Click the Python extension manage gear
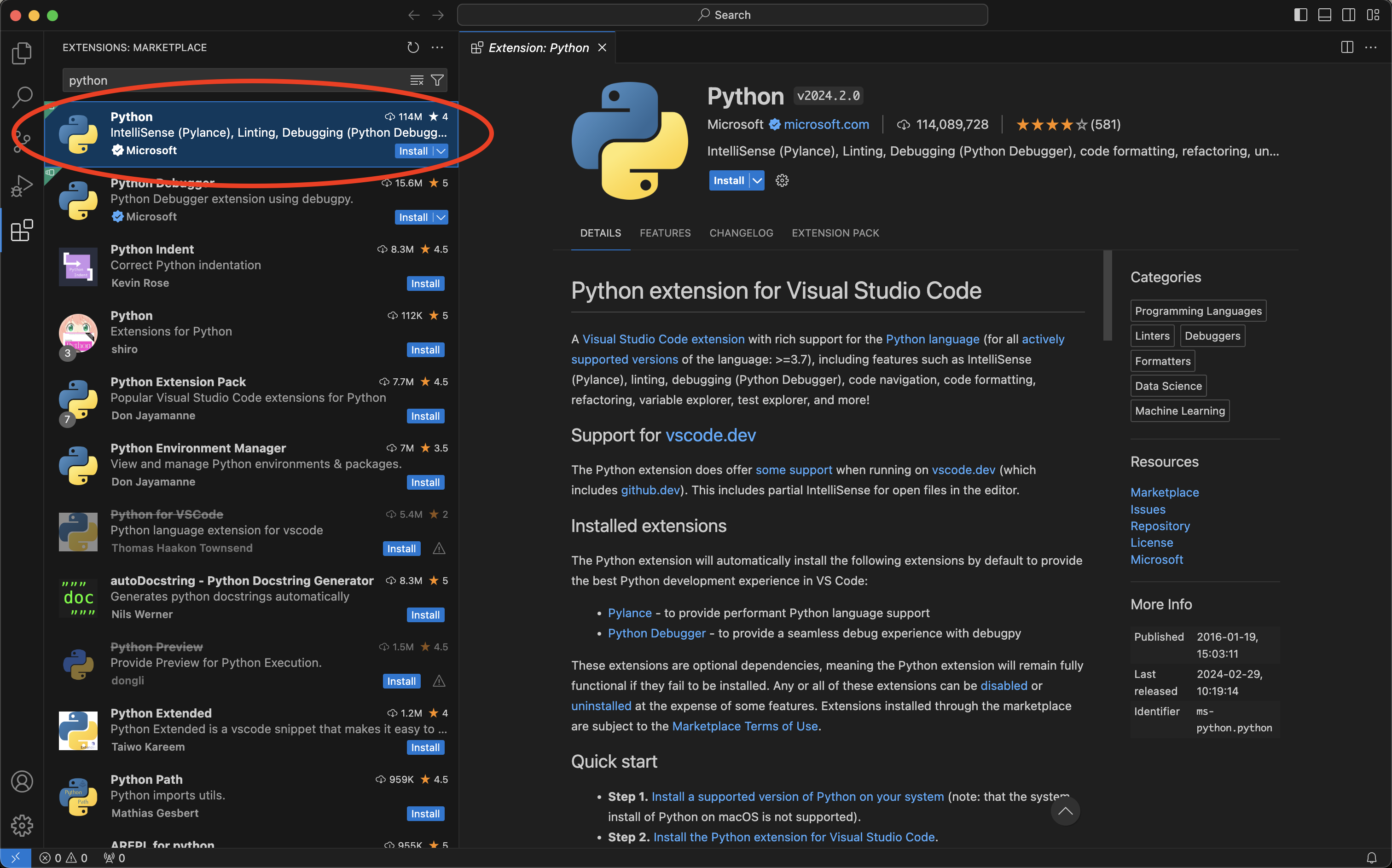Viewport: 1392px width, 868px height. click(782, 180)
